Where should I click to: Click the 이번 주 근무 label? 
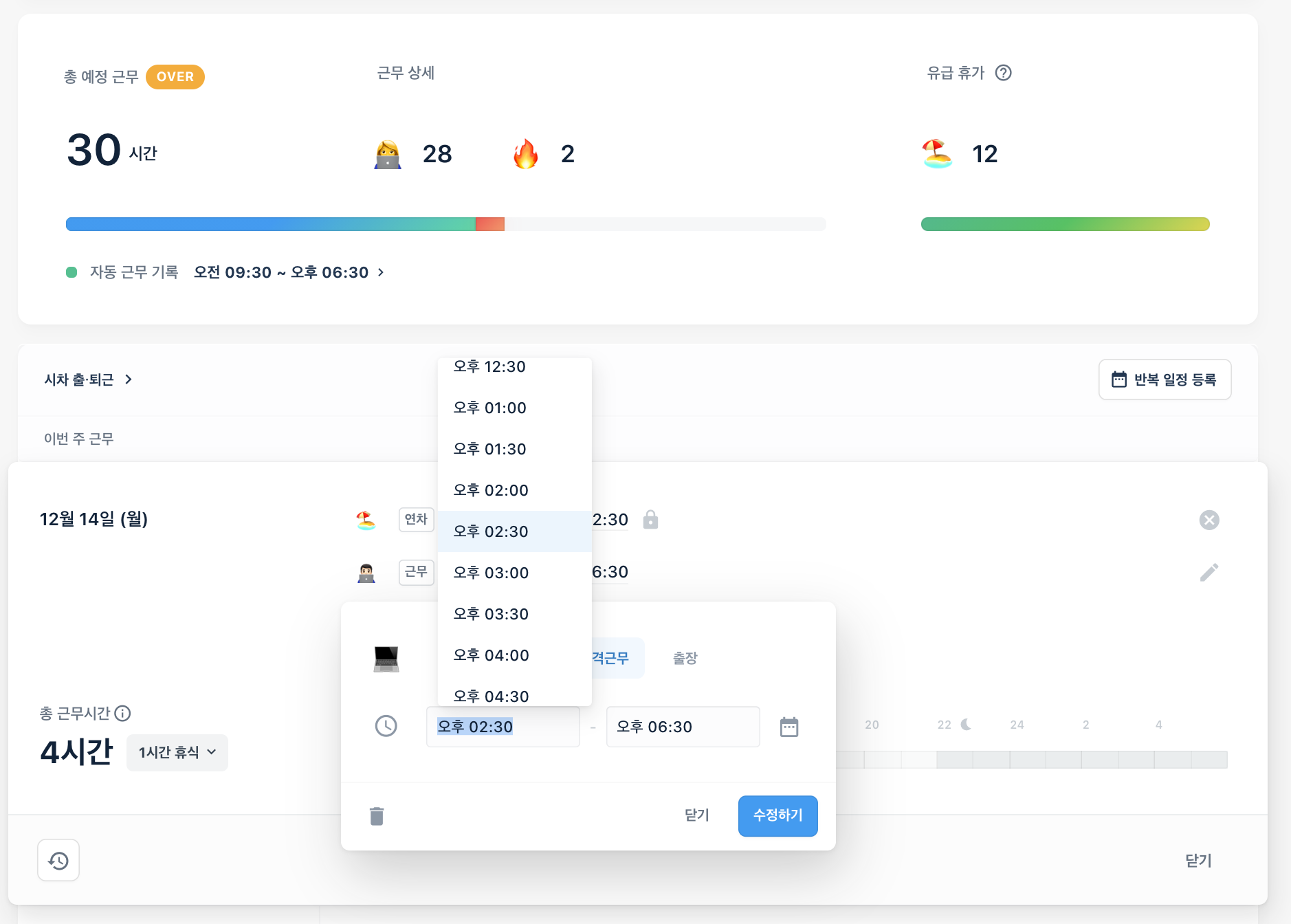pyautogui.click(x=78, y=439)
